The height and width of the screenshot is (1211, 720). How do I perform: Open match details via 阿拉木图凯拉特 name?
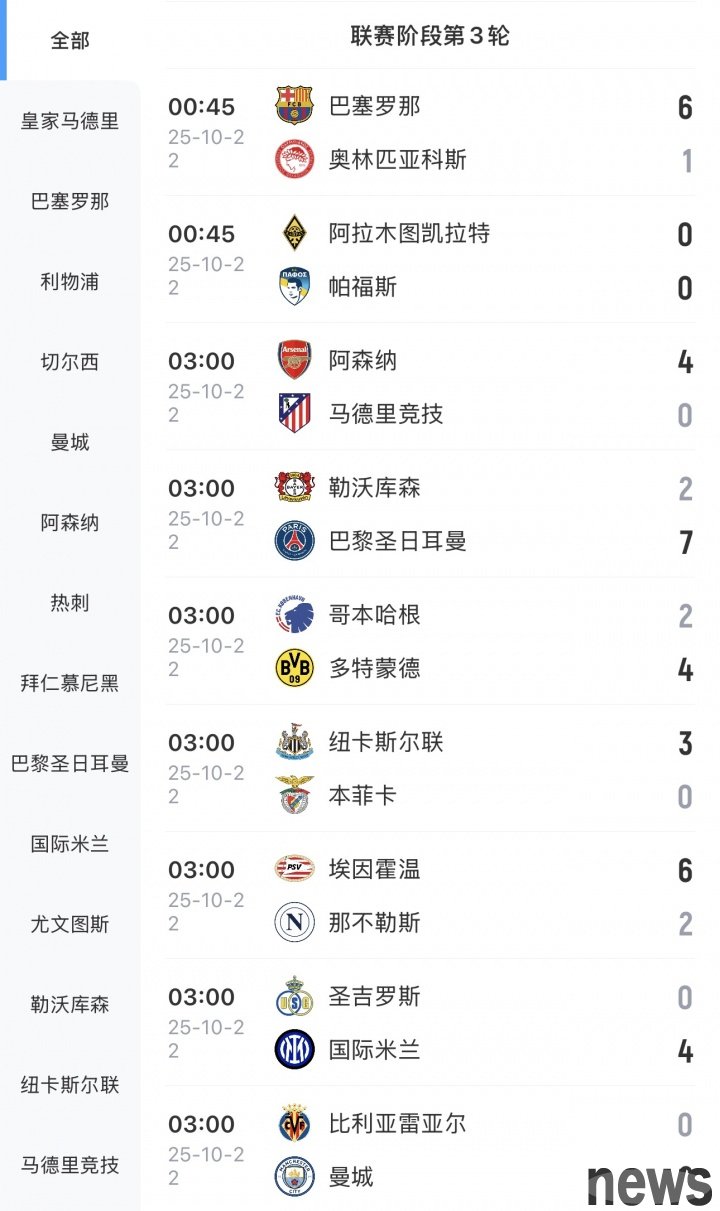tap(409, 233)
